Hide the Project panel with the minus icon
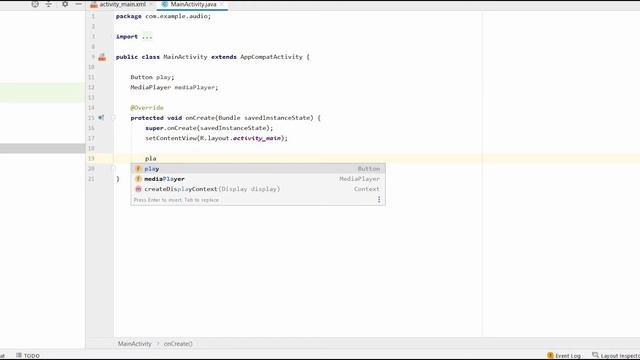 coord(78,4)
